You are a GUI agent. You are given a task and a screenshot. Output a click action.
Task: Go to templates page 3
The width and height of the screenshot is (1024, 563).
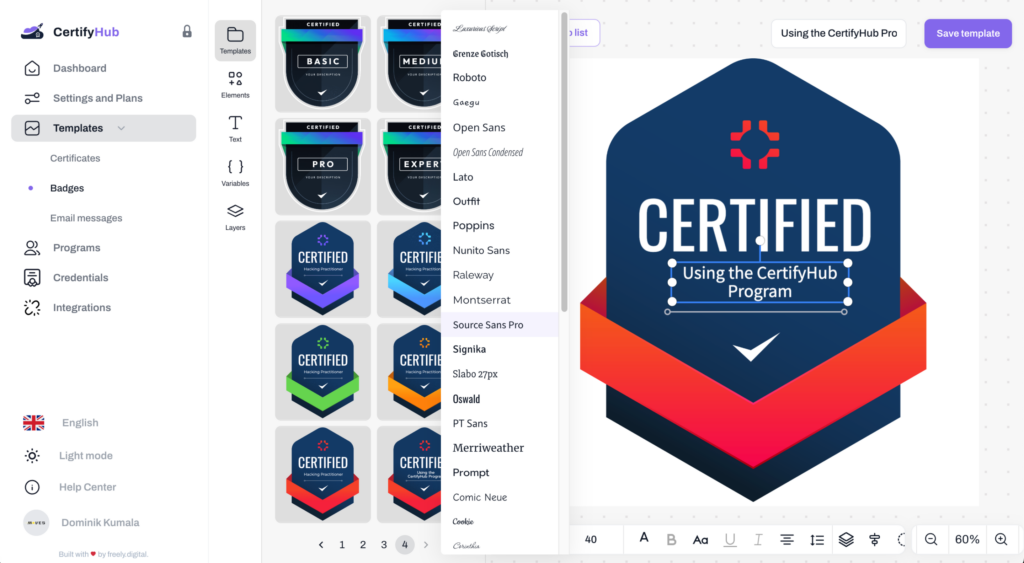pos(384,545)
